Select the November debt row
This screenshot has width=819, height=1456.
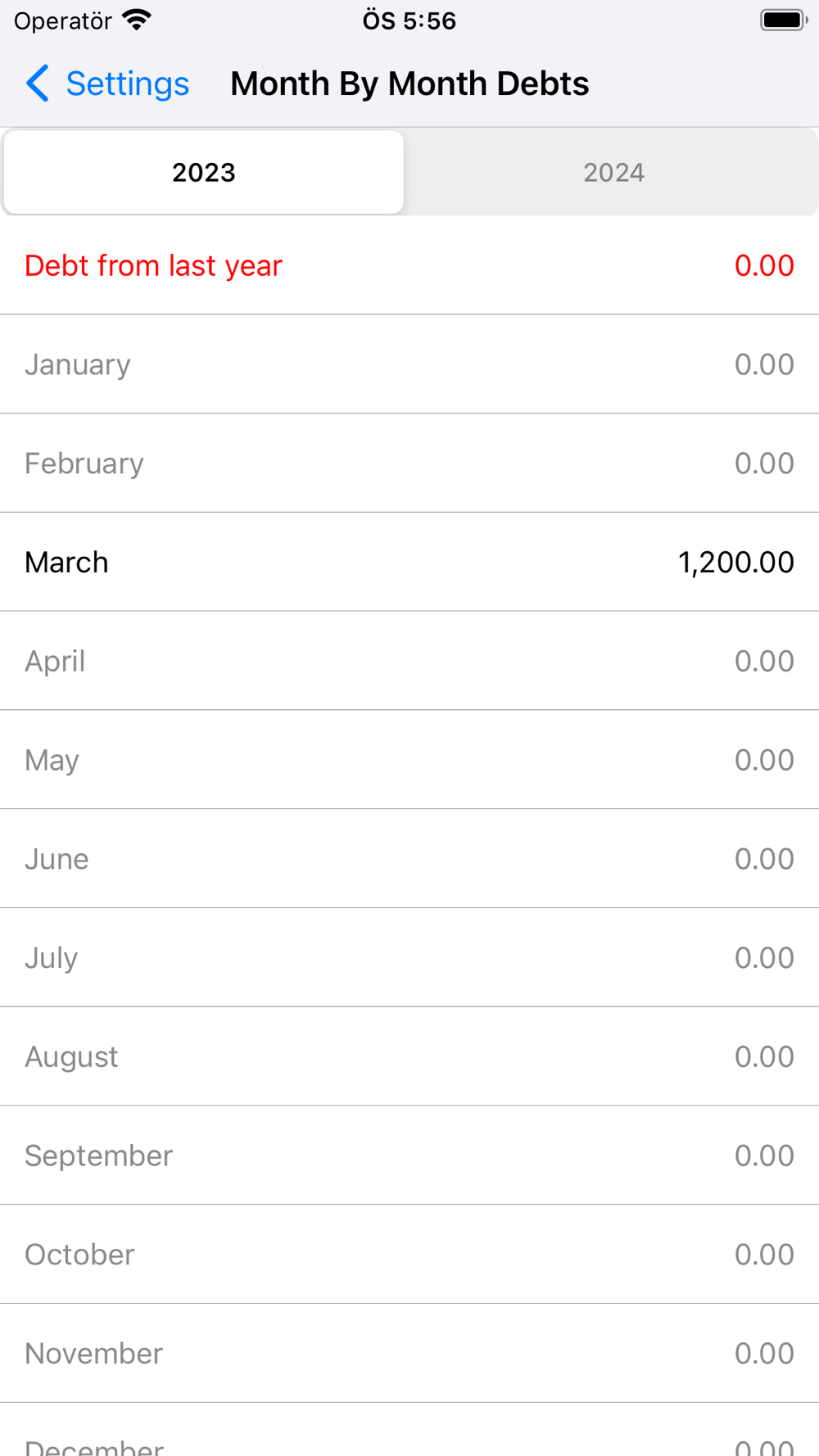(409, 1354)
